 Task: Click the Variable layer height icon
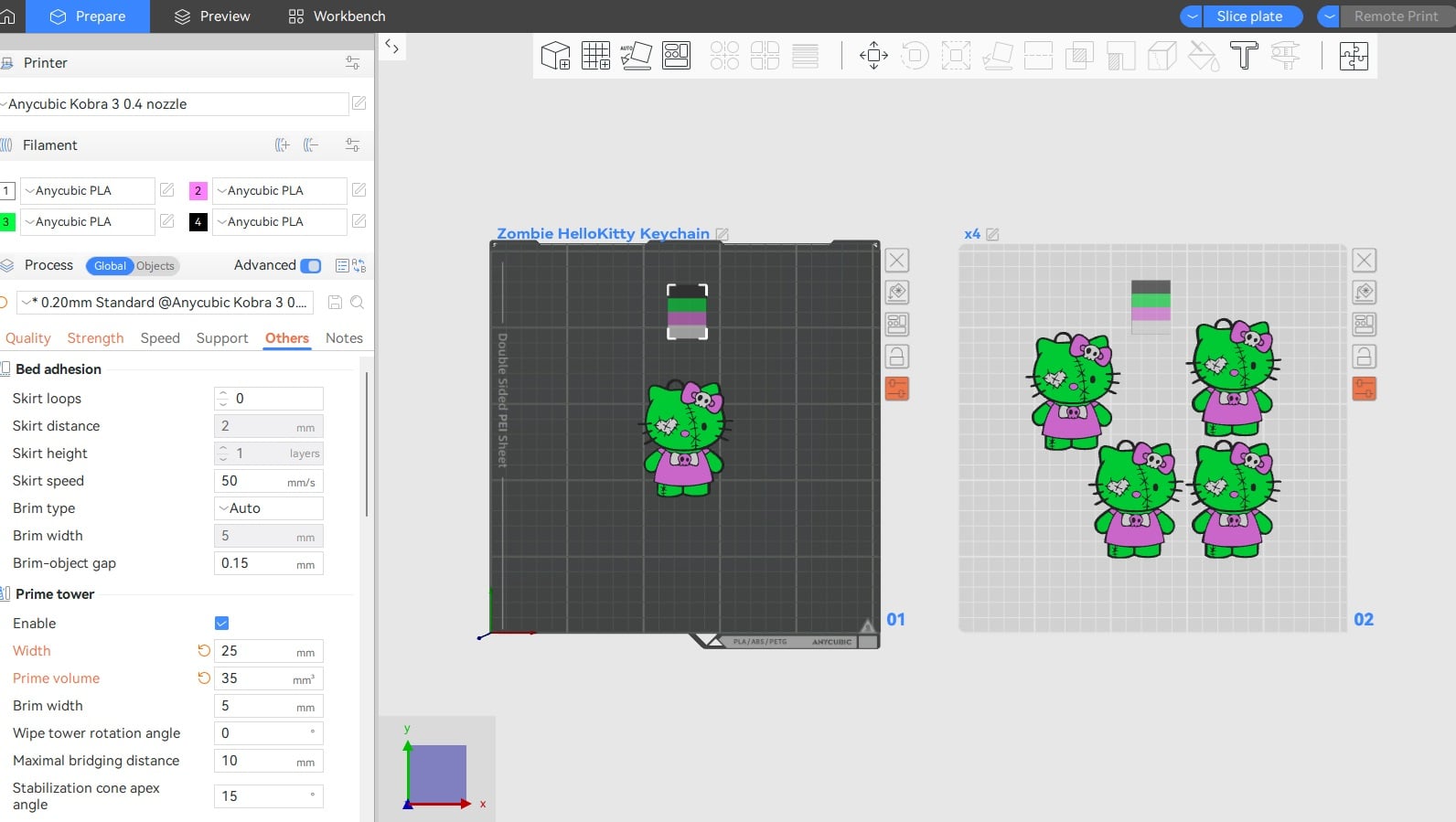coord(805,56)
